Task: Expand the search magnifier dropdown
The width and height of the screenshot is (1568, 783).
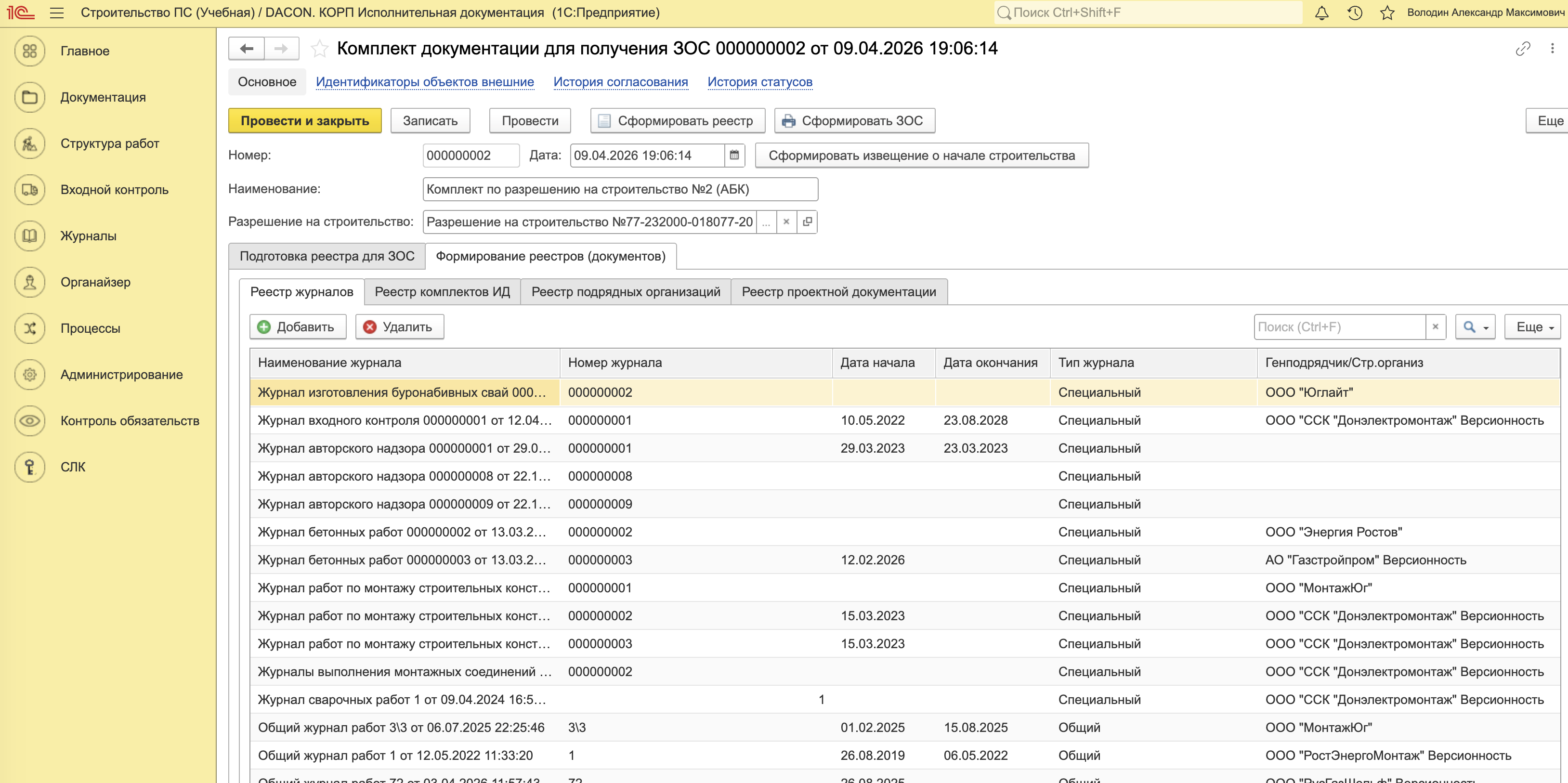Action: pyautogui.click(x=1476, y=327)
